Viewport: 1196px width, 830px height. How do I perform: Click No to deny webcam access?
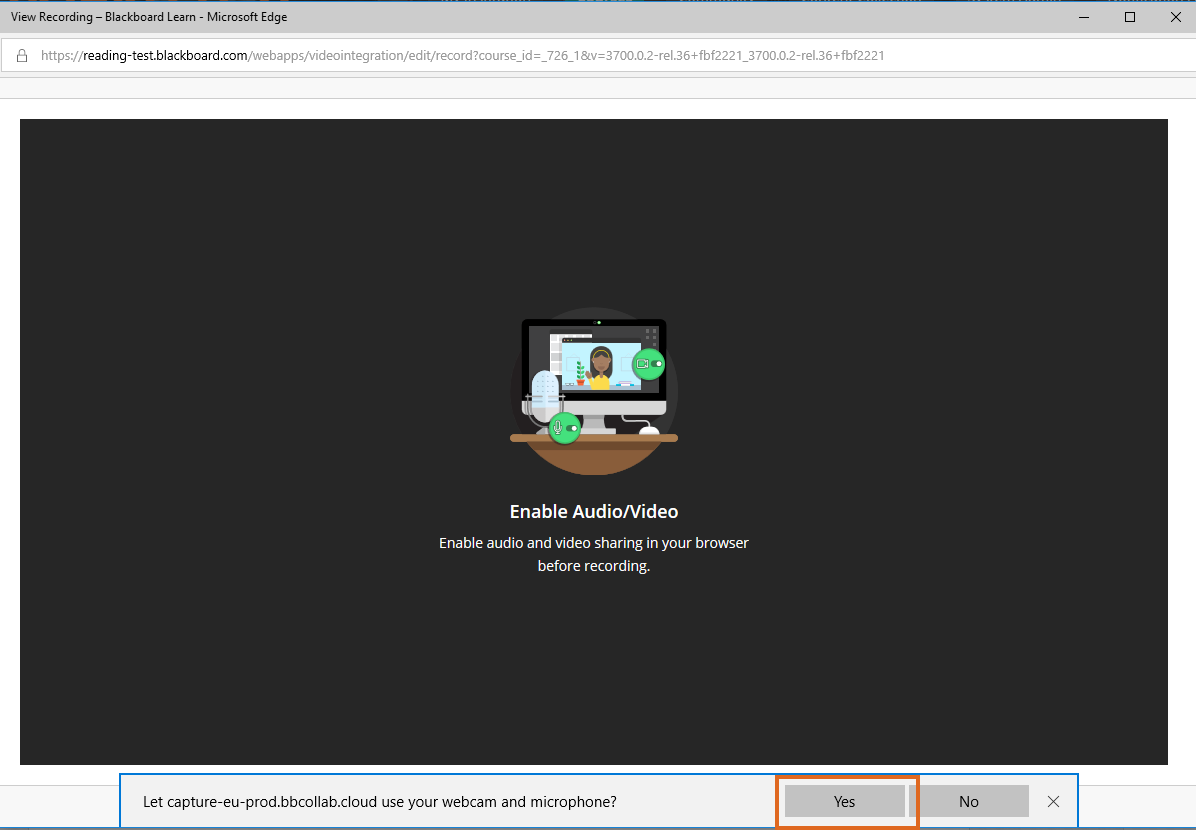click(969, 801)
